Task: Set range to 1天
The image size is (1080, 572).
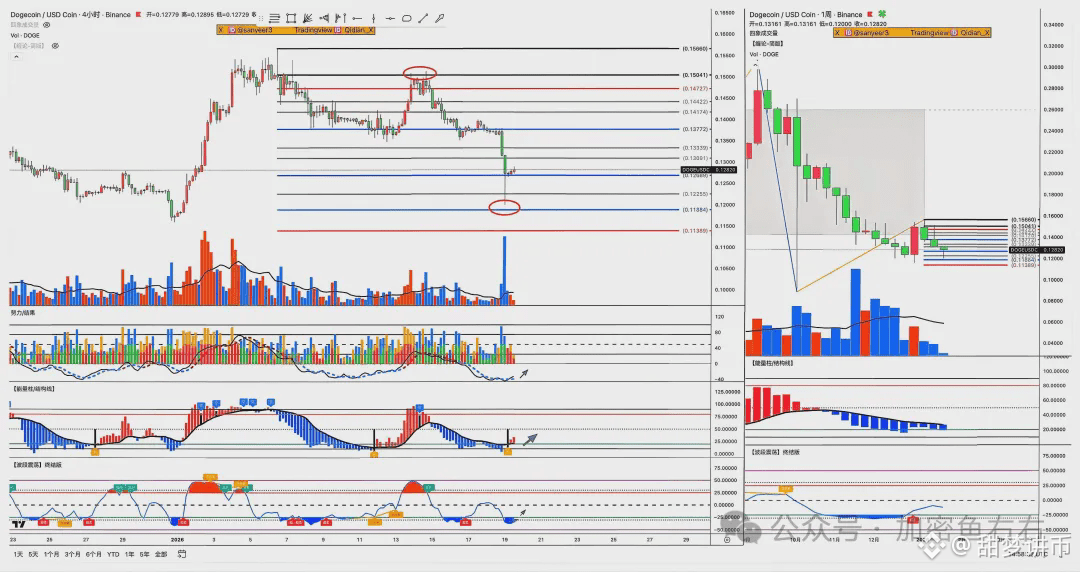Action: [x=18, y=554]
